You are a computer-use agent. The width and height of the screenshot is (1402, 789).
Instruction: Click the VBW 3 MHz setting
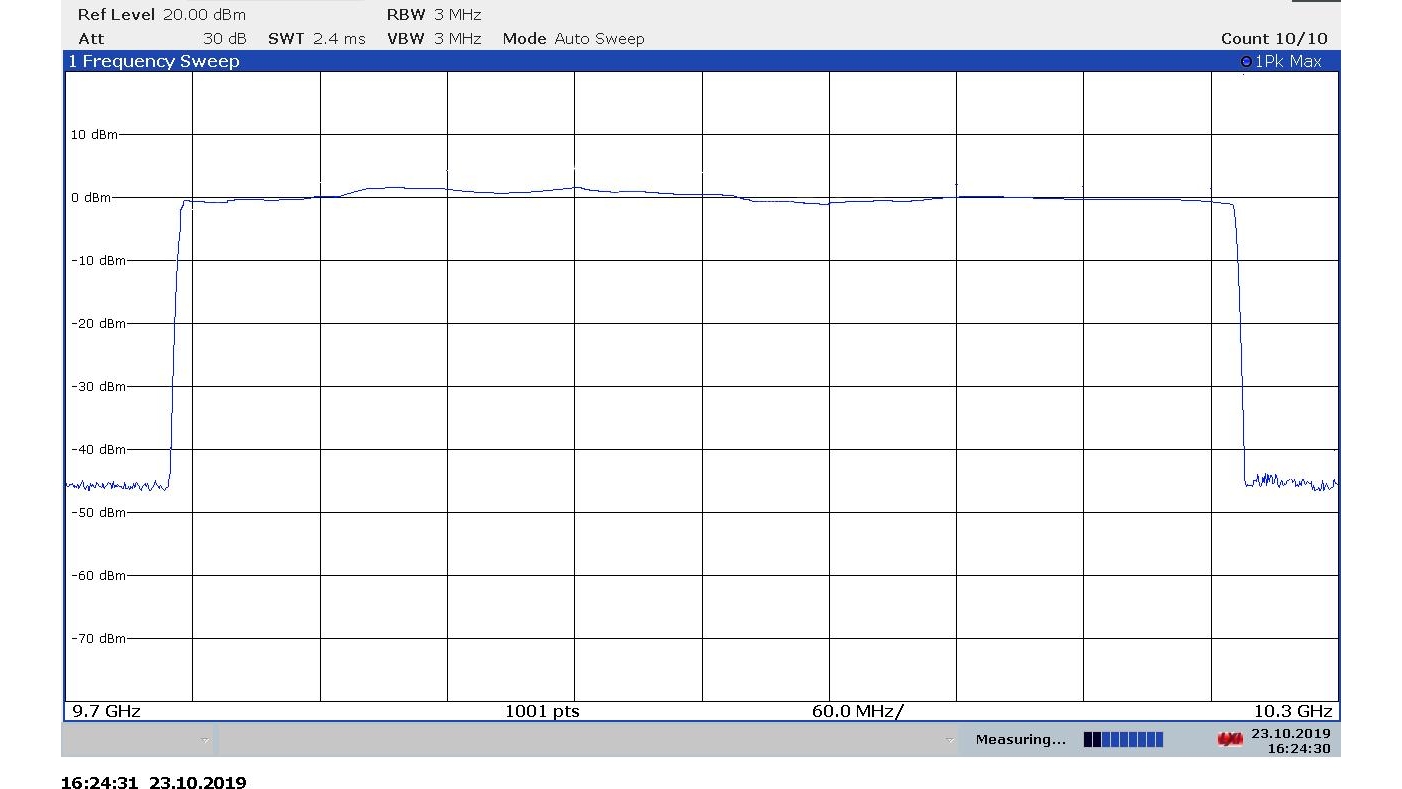[x=434, y=39]
